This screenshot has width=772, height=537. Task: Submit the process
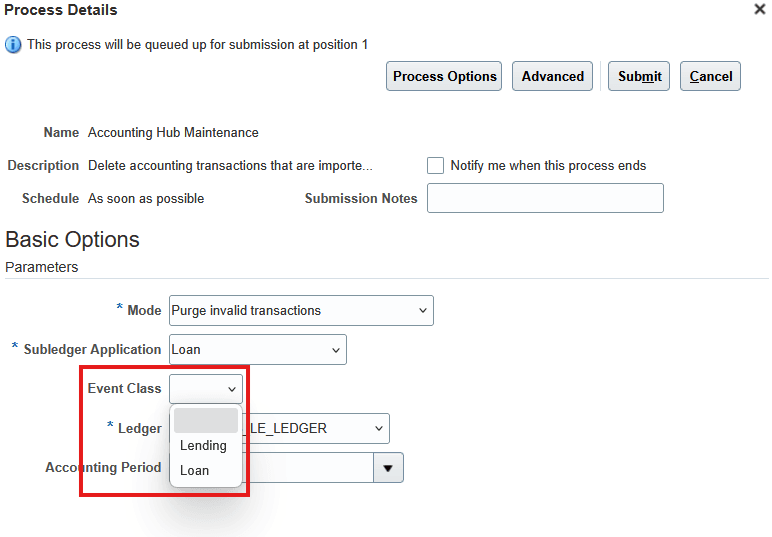639,76
